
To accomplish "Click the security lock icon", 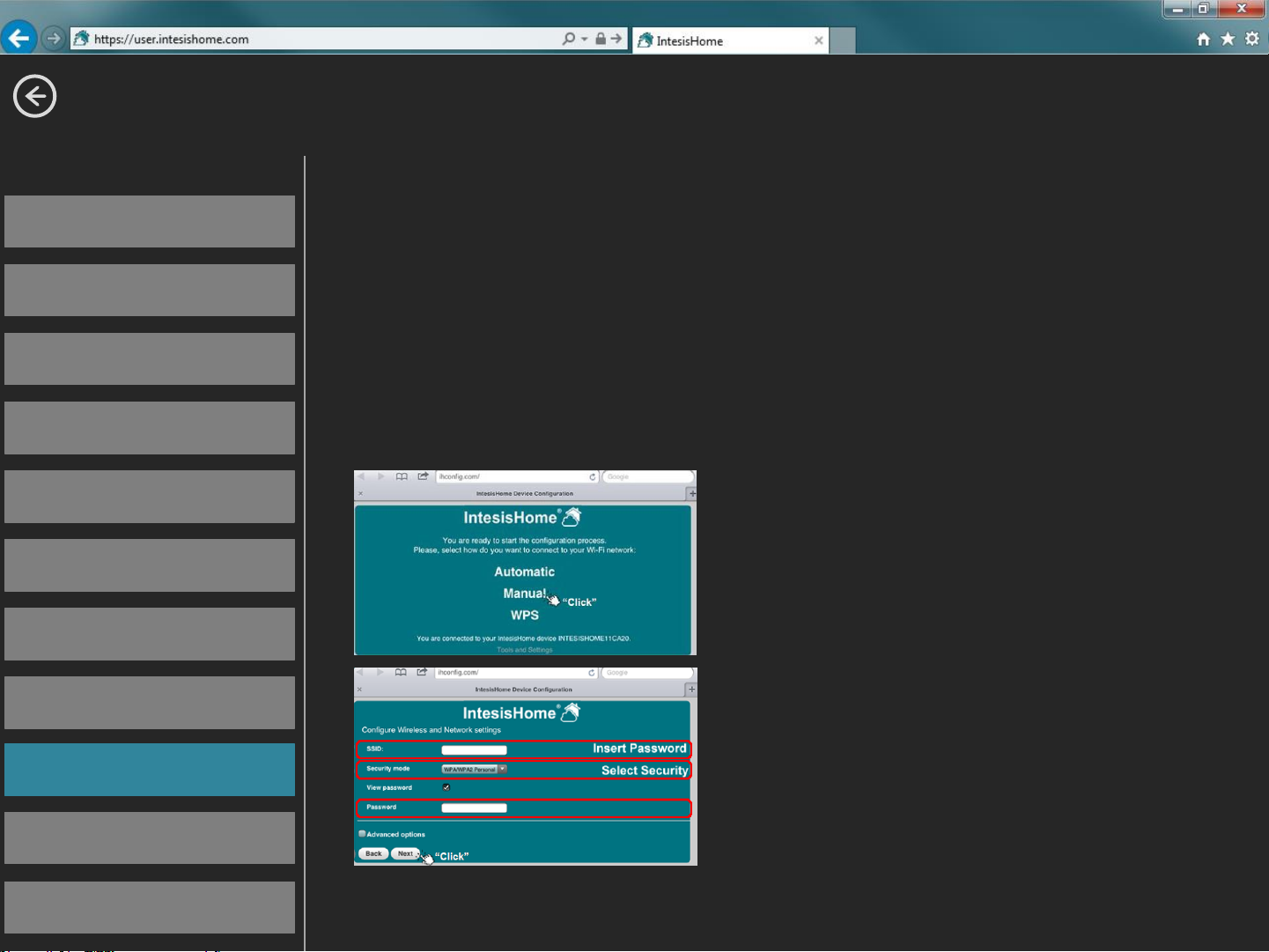I will click(601, 39).
